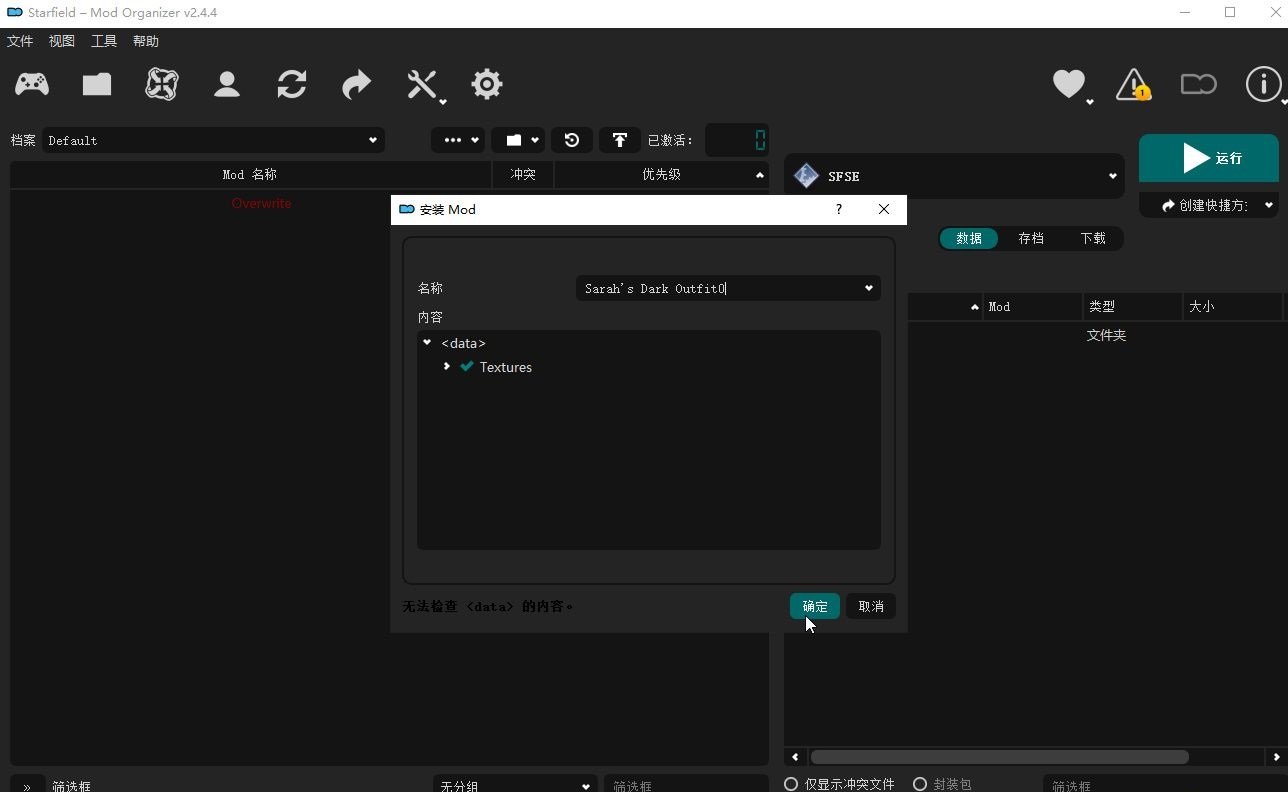
Task: Sort by the 大小 column header
Action: click(1233, 307)
